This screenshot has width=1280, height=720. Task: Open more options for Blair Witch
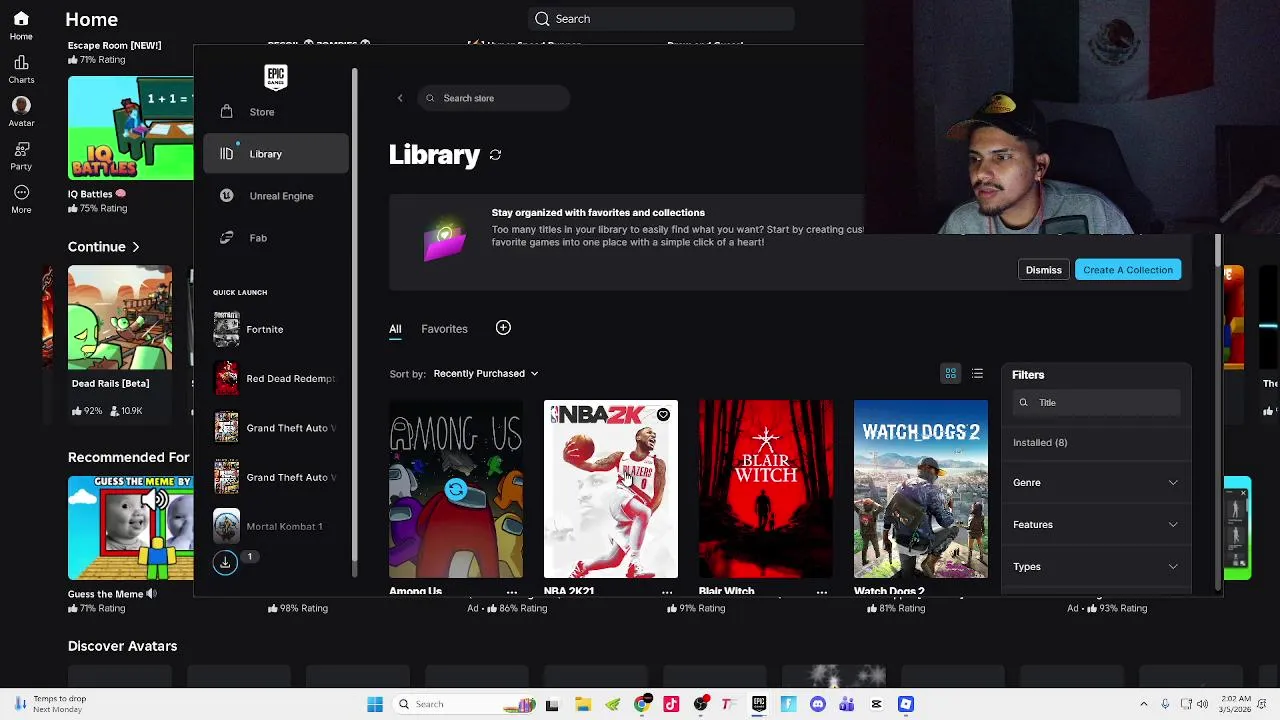tap(822, 592)
